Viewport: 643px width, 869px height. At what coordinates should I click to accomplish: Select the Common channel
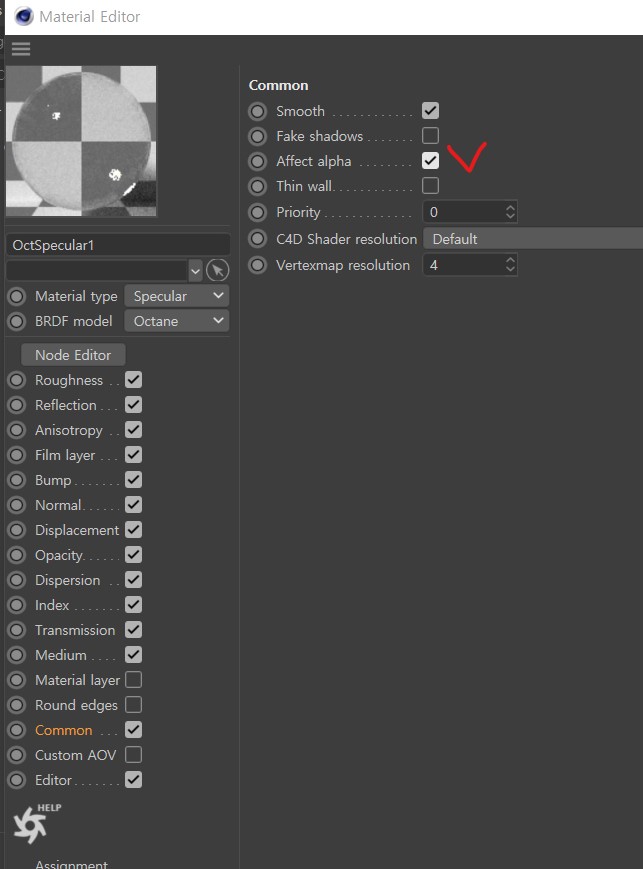[x=64, y=730]
